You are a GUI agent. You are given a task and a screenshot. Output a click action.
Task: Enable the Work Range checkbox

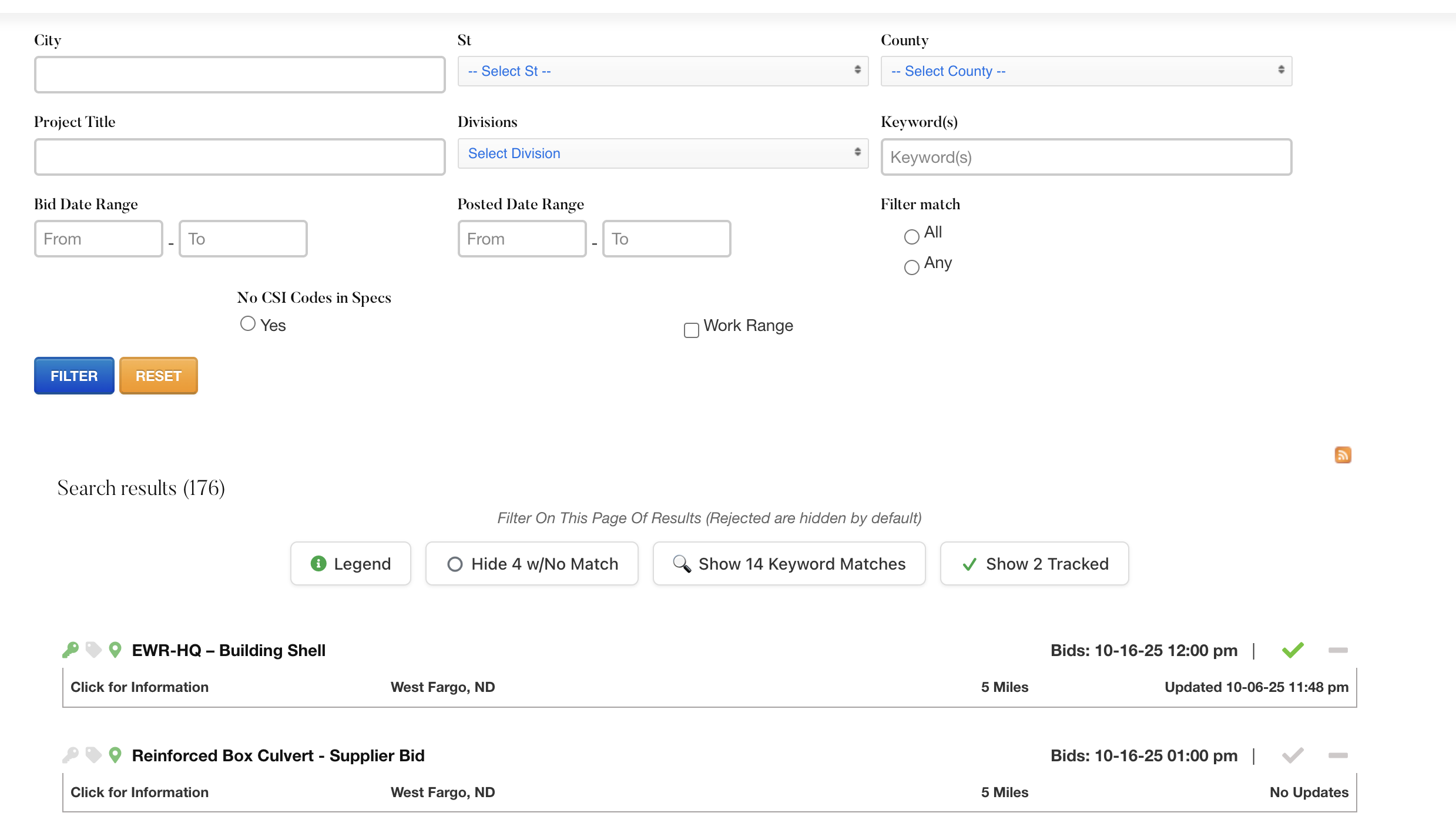pos(692,330)
